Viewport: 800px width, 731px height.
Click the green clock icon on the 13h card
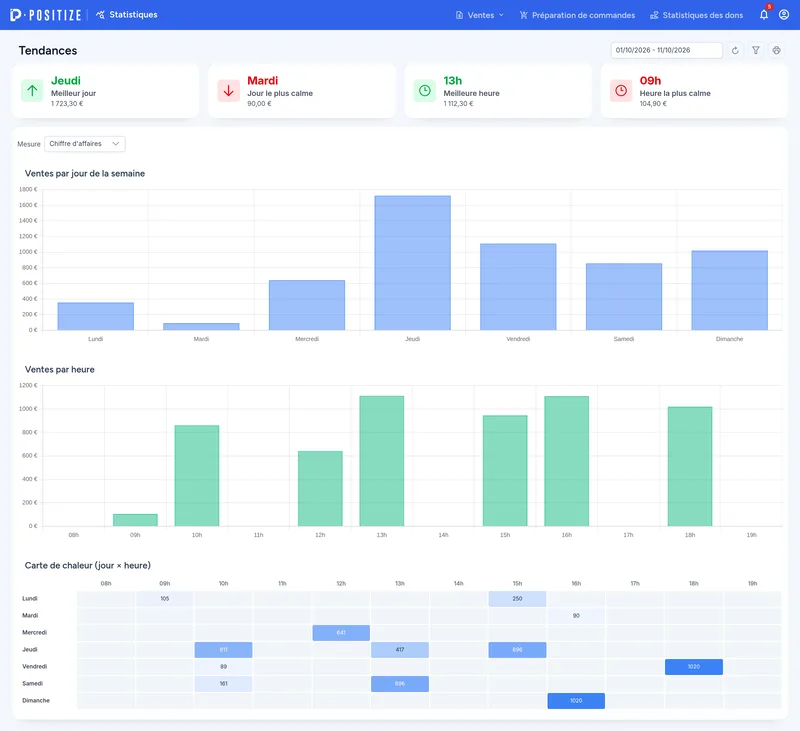click(x=424, y=91)
